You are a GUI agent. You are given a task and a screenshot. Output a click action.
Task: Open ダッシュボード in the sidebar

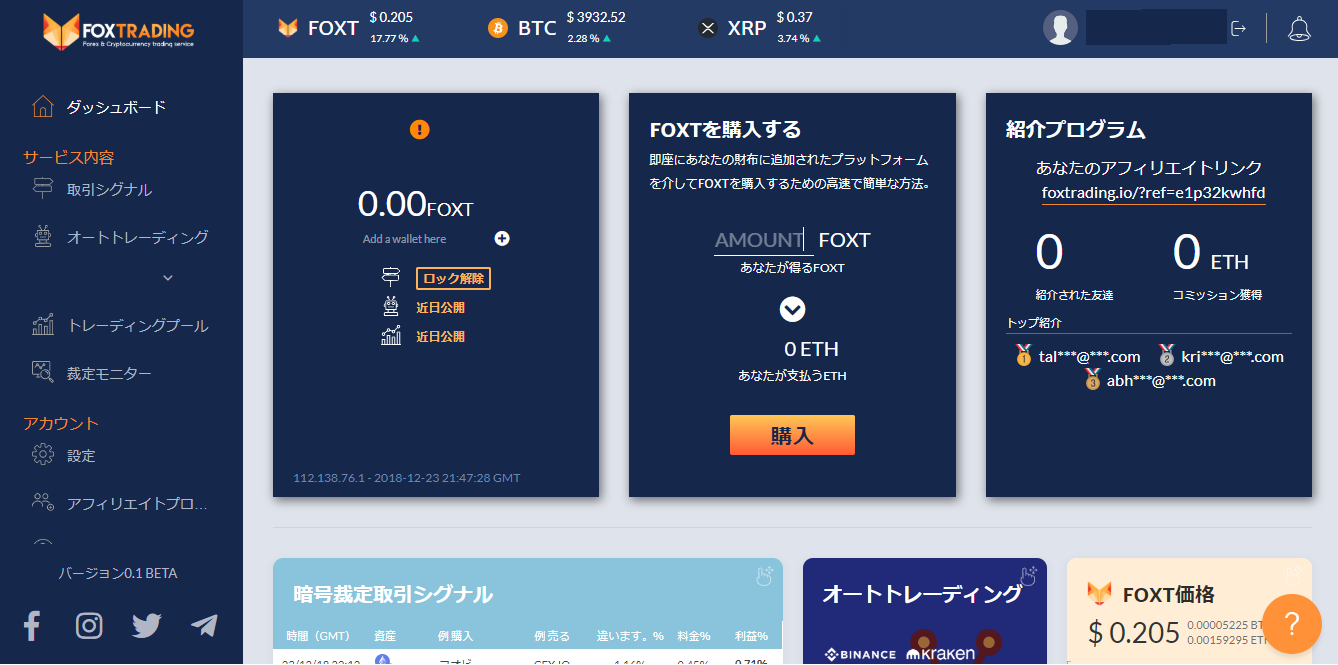coord(116,107)
